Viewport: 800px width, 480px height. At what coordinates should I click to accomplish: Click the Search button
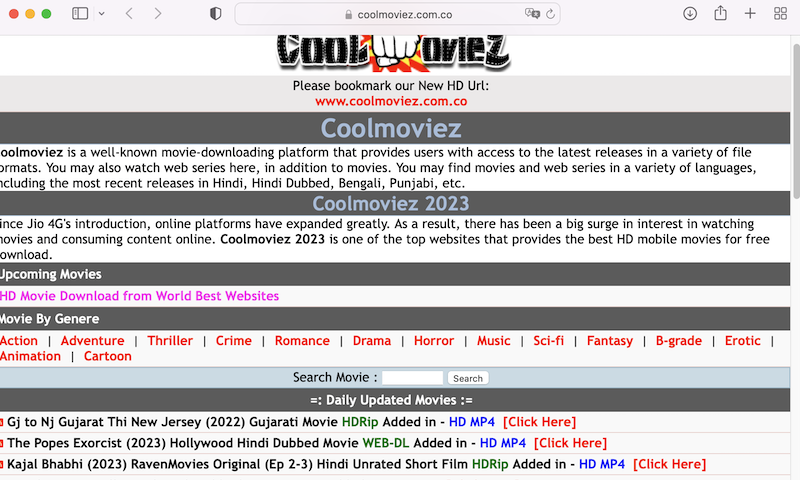point(468,378)
